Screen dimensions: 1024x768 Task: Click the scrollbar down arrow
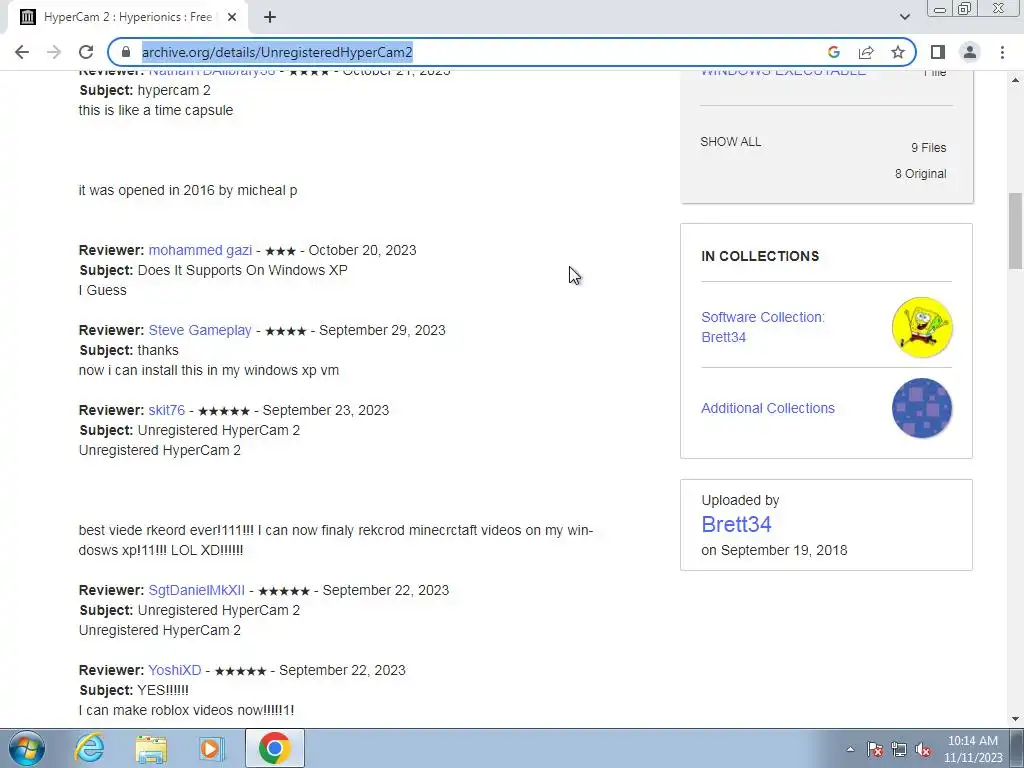click(1015, 720)
